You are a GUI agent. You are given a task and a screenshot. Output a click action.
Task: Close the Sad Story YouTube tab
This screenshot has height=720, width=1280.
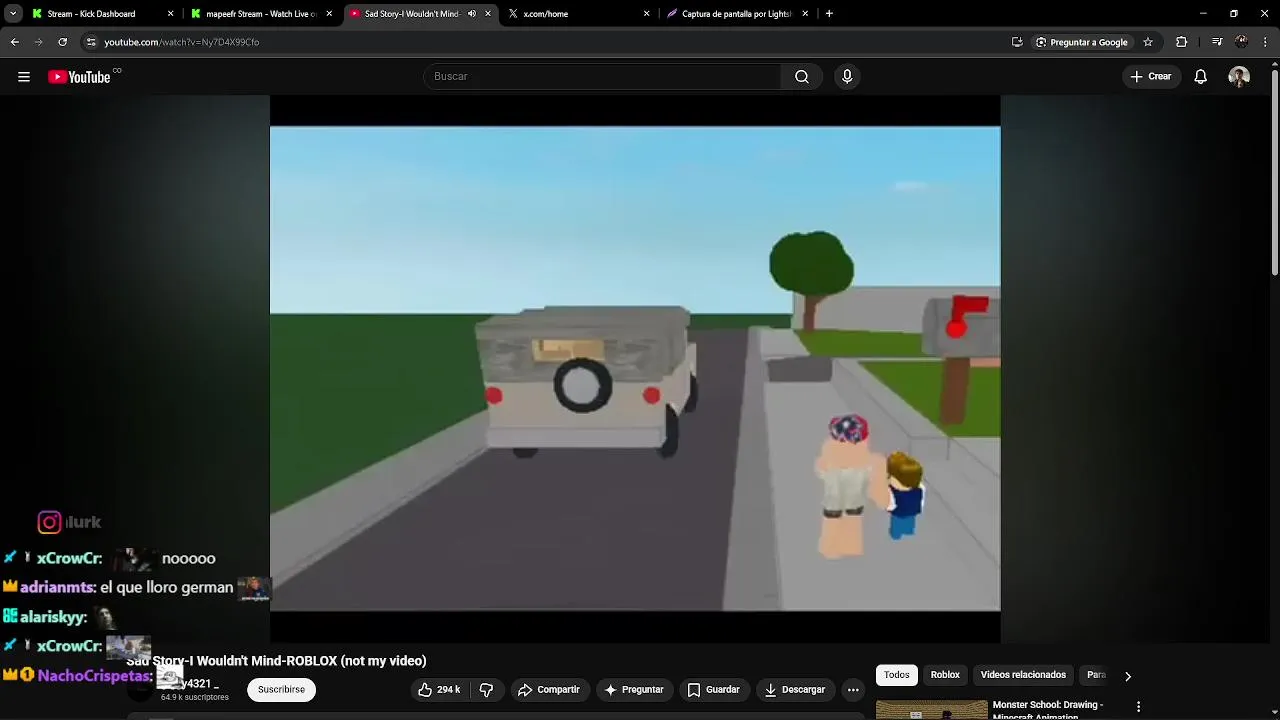coord(488,14)
